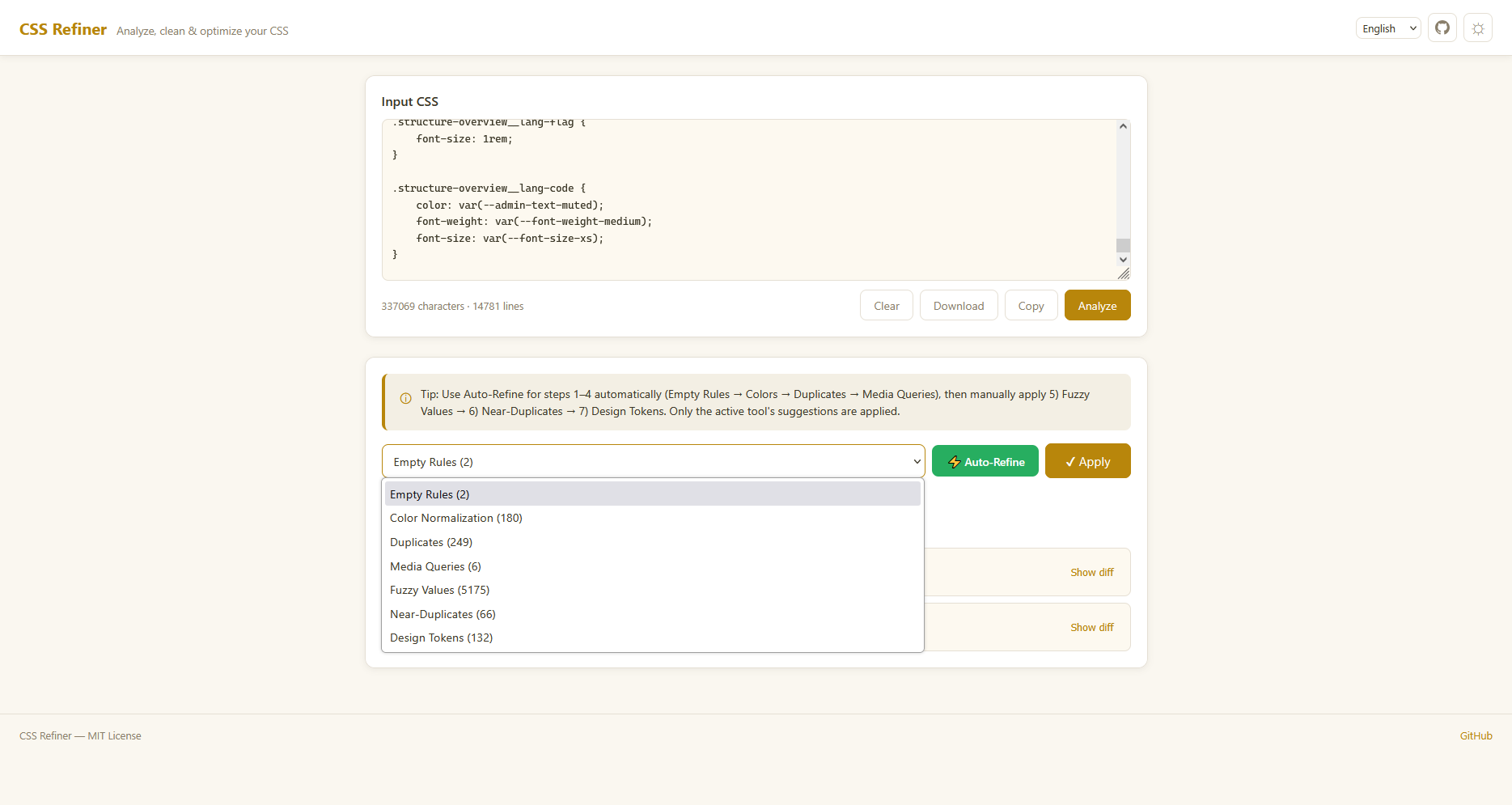Open the English language dropdown
The height and width of the screenshot is (805, 1512).
pos(1388,28)
